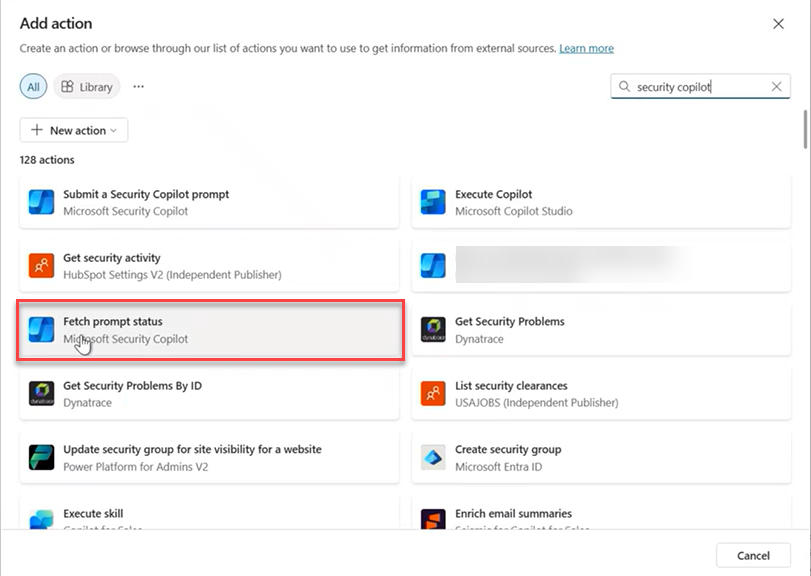Click Update security group for site visibility title
Image resolution: width=811 pixels, height=576 pixels.
(x=192, y=449)
